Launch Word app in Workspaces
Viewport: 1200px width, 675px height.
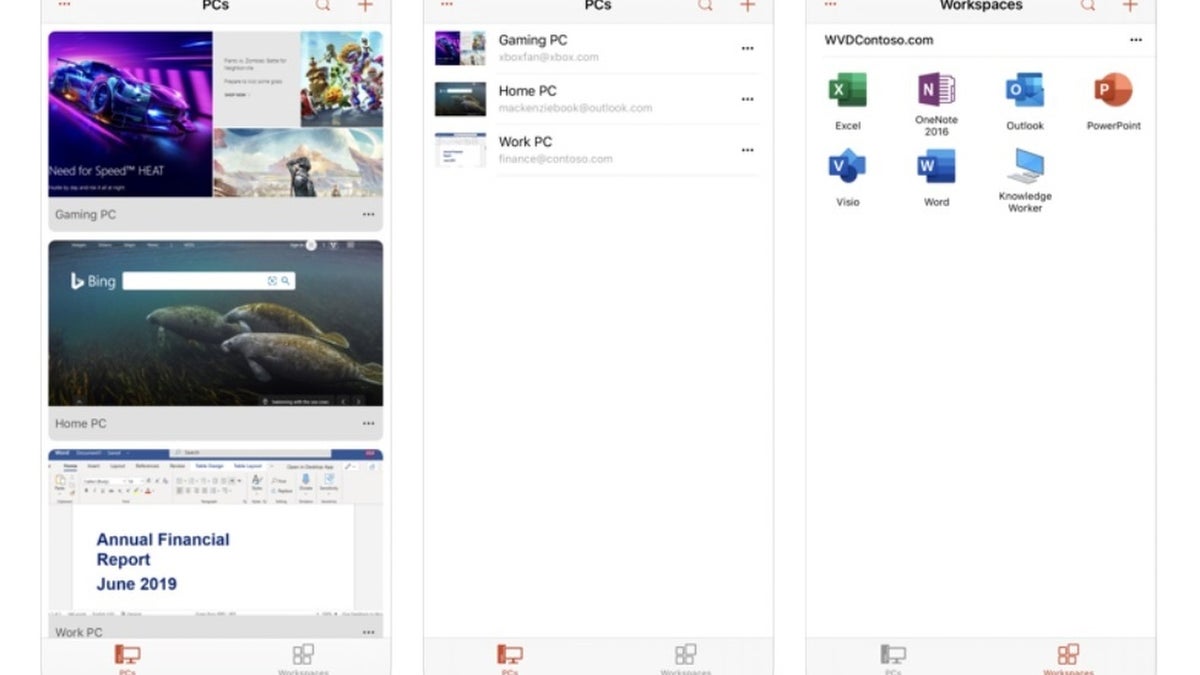coord(936,166)
